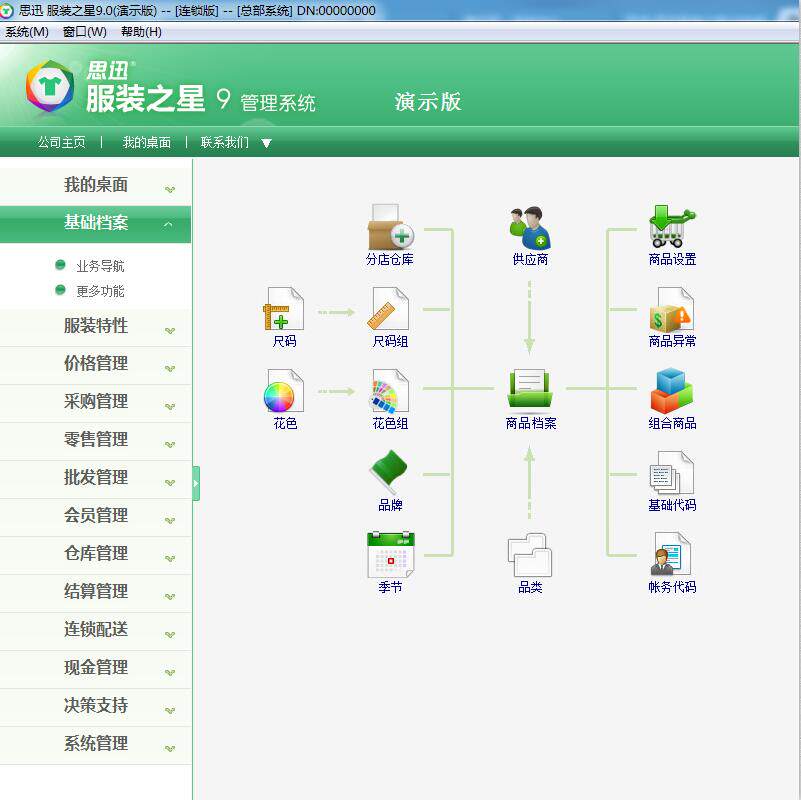801x800 pixels.
Task: Expand 现金管理 sidebar section
Action: pyautogui.click(x=96, y=668)
